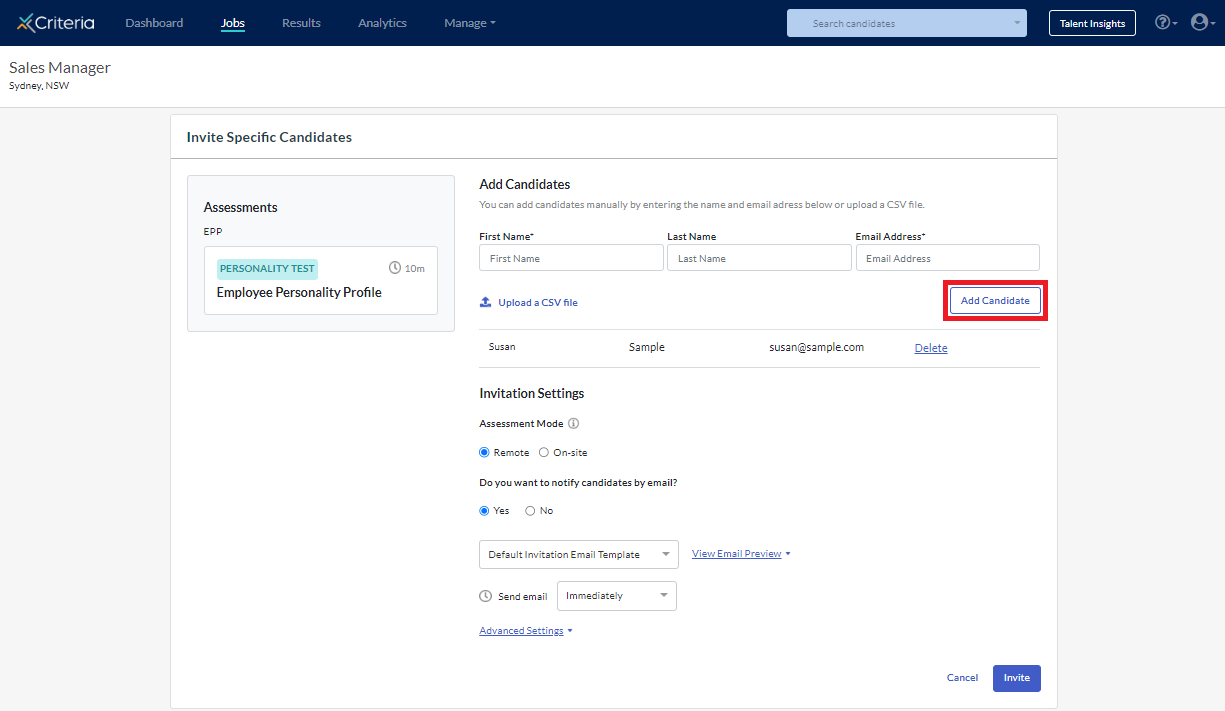Image resolution: width=1225 pixels, height=711 pixels.
Task: Click the susan@sample.com email text
Action: point(816,347)
